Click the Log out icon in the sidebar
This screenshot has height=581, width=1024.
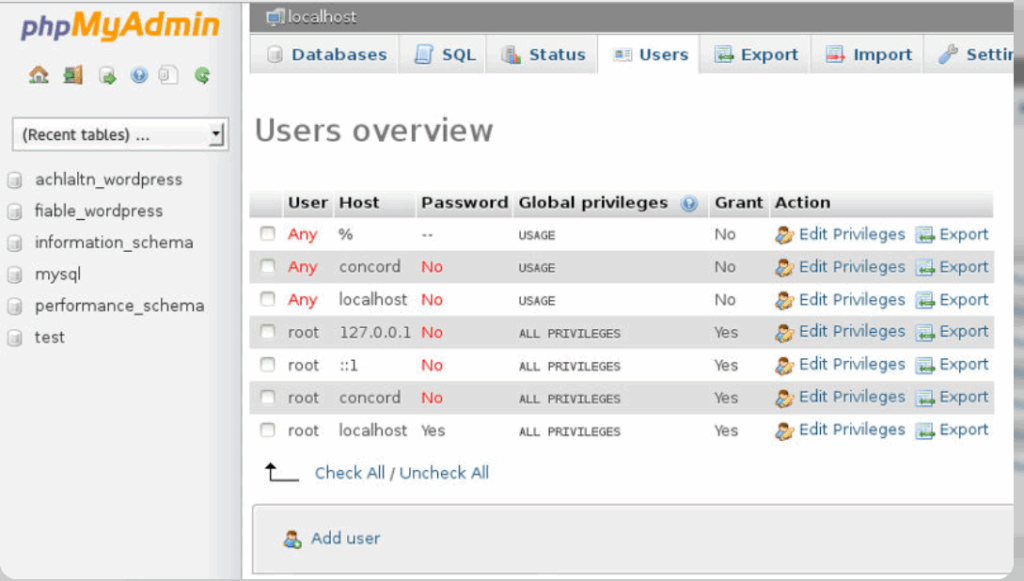point(72,74)
